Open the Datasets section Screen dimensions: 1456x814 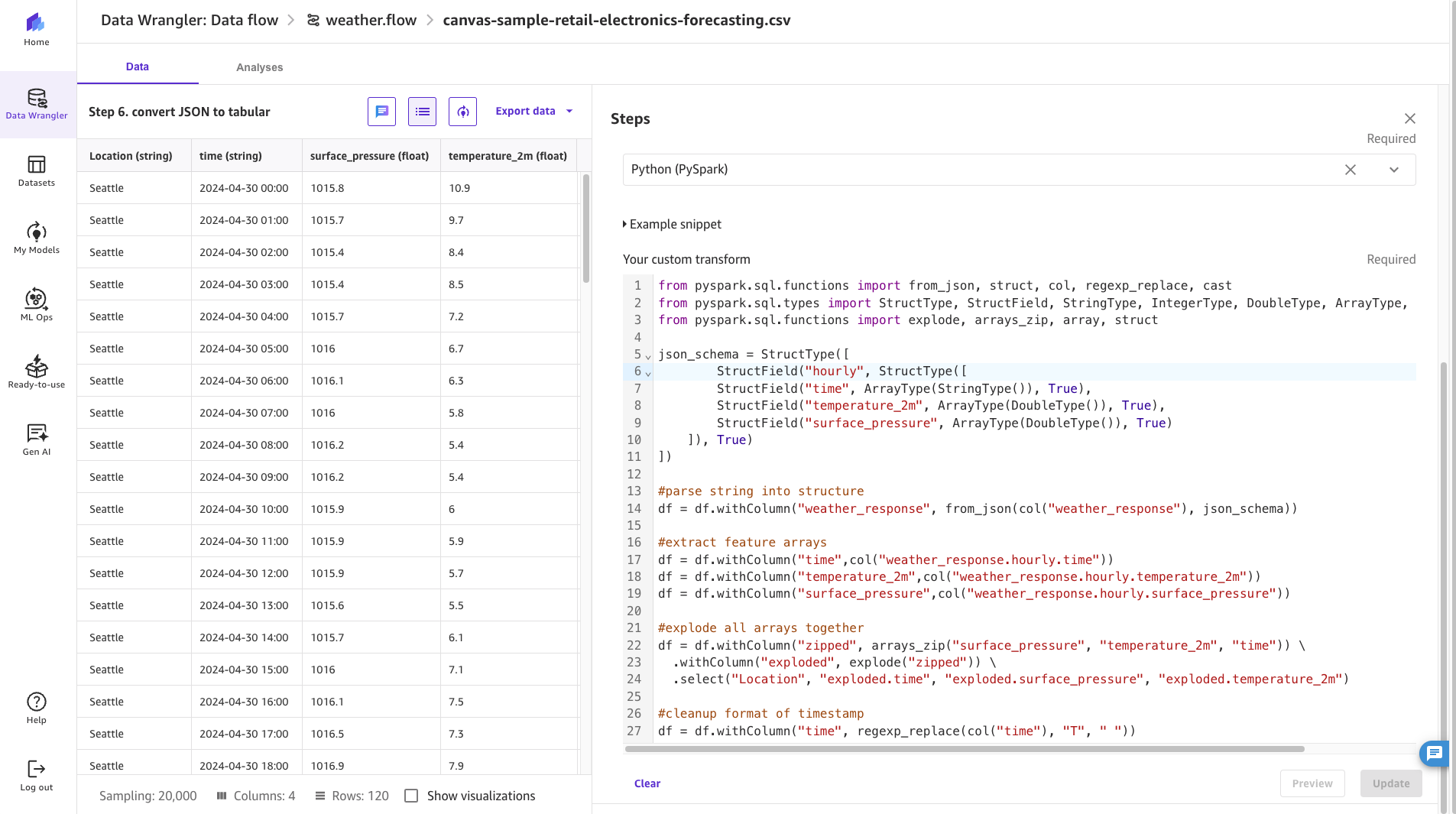tap(37, 171)
